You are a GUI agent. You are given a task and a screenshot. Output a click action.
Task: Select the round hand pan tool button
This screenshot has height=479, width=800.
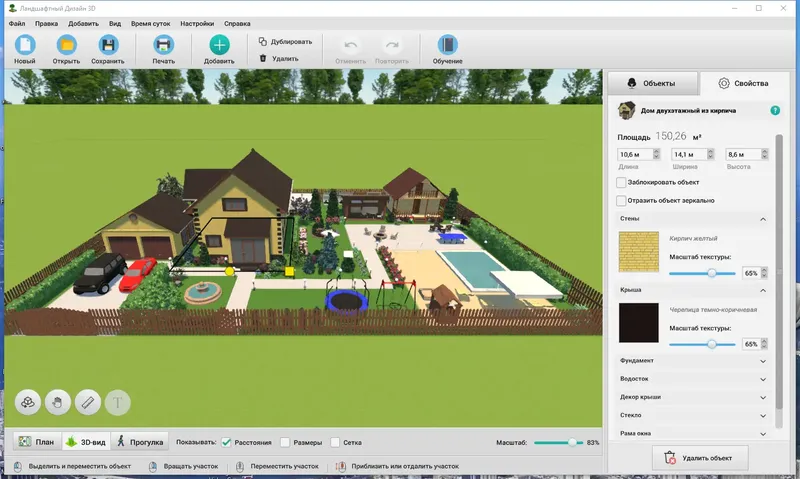click(x=58, y=402)
